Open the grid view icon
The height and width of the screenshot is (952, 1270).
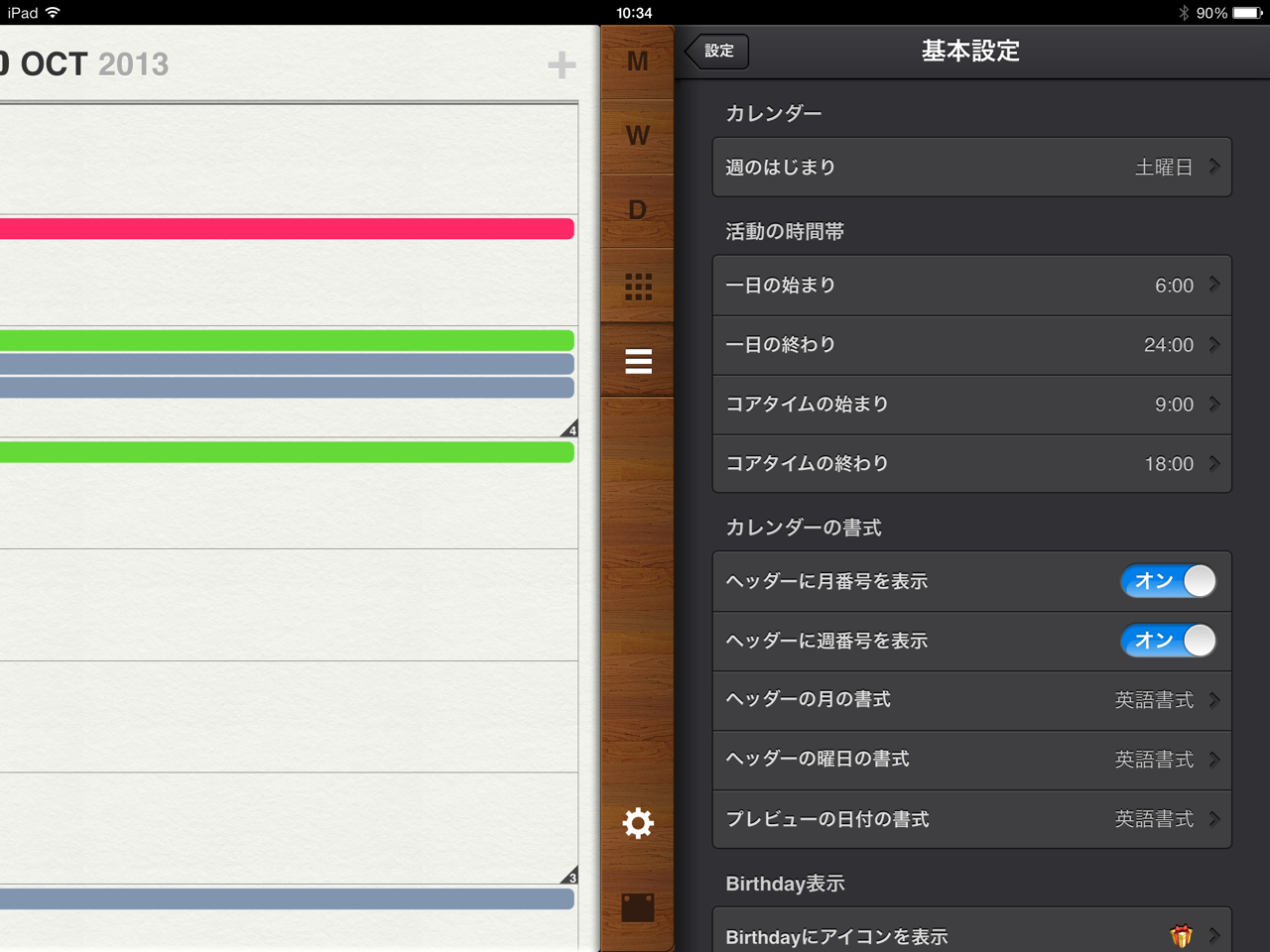coord(638,287)
